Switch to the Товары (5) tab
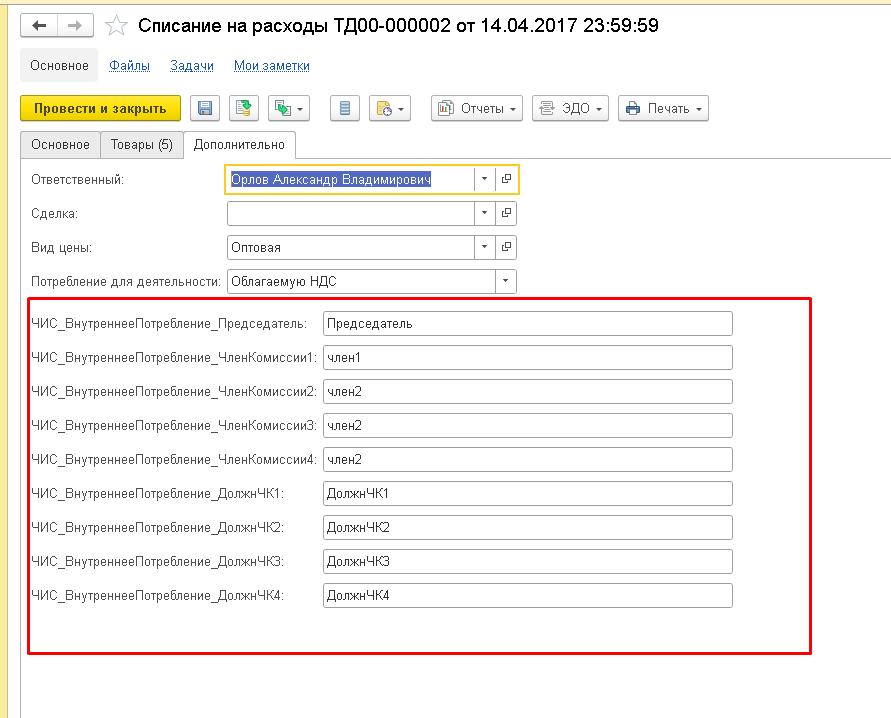This screenshot has width=891, height=718. [141, 145]
